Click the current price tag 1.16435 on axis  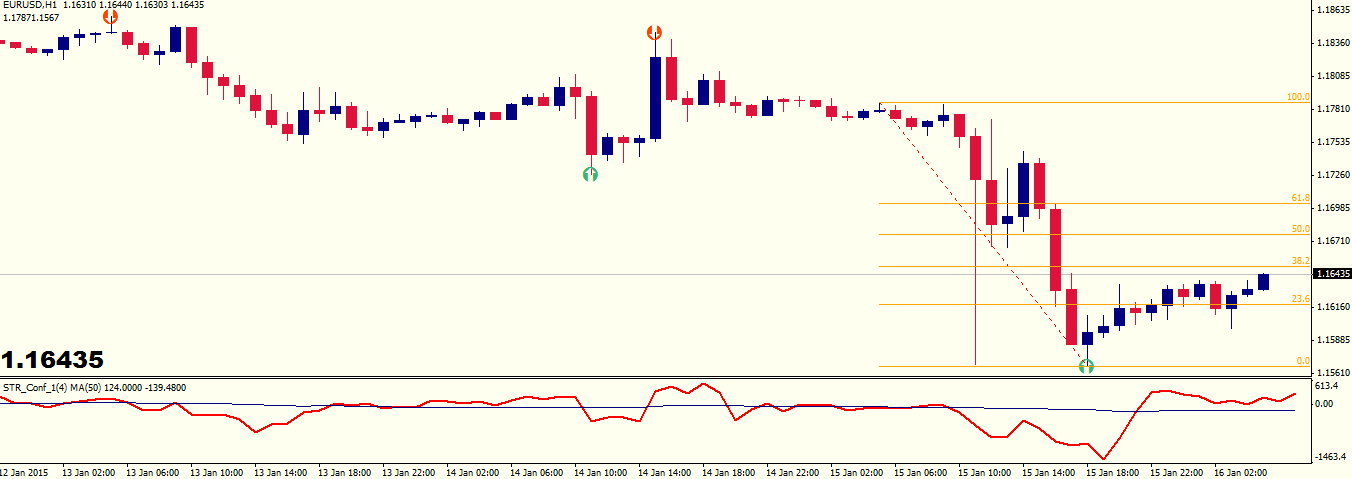pos(1332,274)
